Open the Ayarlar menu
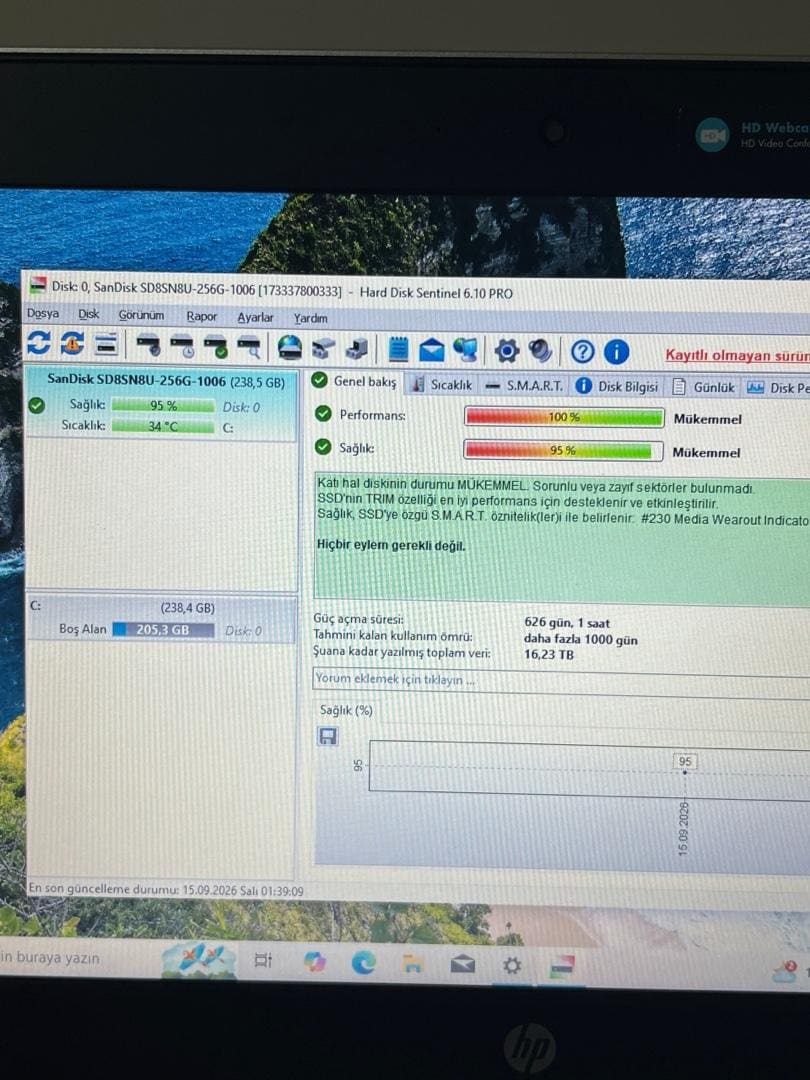The height and width of the screenshot is (1080, 810). coord(256,318)
